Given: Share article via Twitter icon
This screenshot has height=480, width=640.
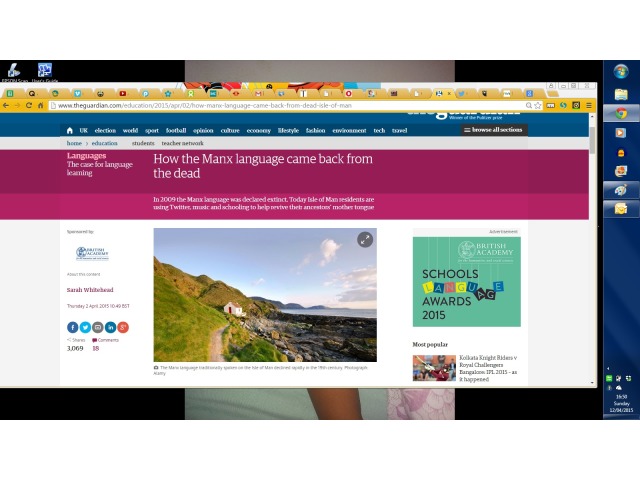Looking at the screenshot, I should [x=85, y=327].
